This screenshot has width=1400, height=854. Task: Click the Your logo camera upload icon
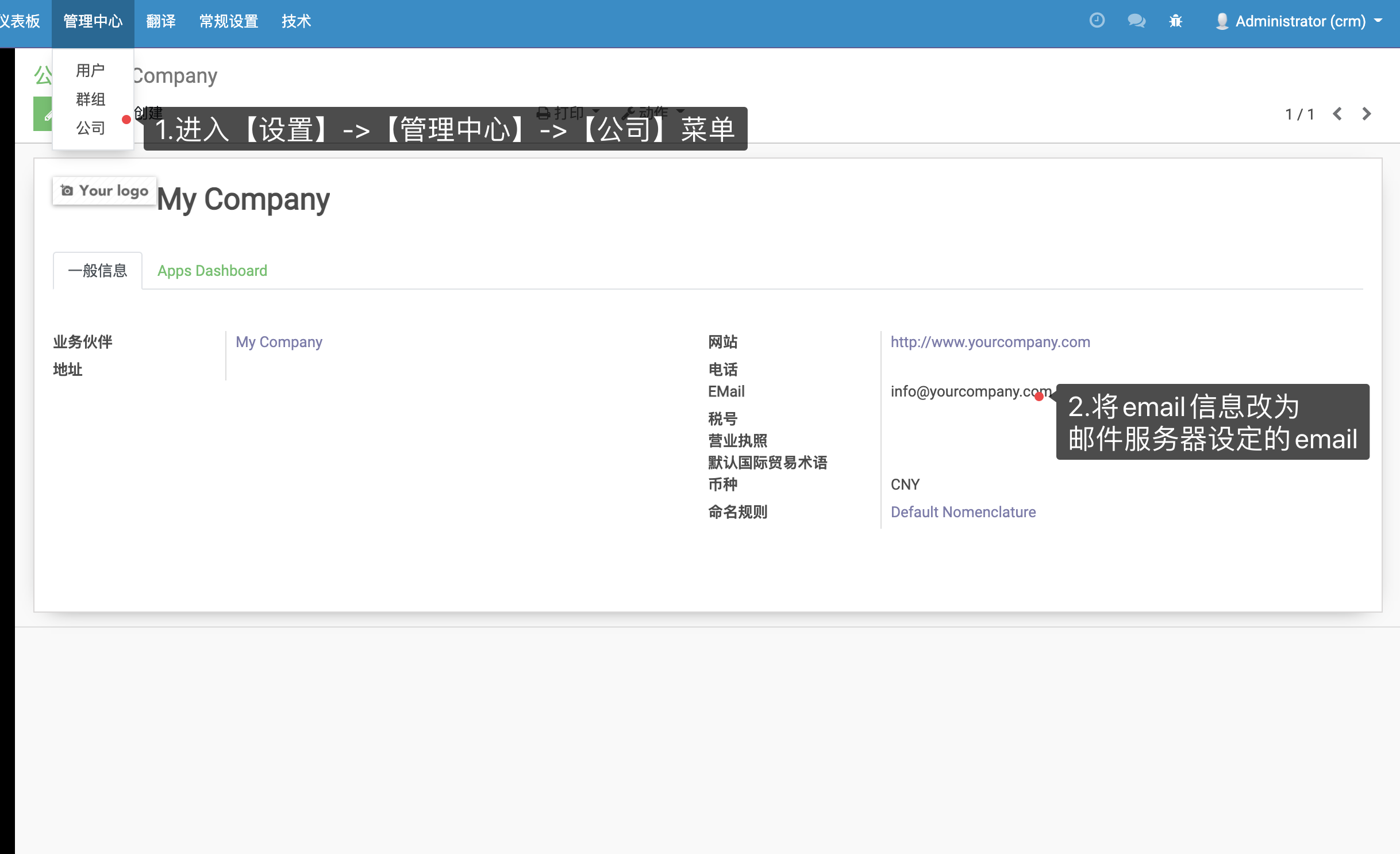point(67,190)
